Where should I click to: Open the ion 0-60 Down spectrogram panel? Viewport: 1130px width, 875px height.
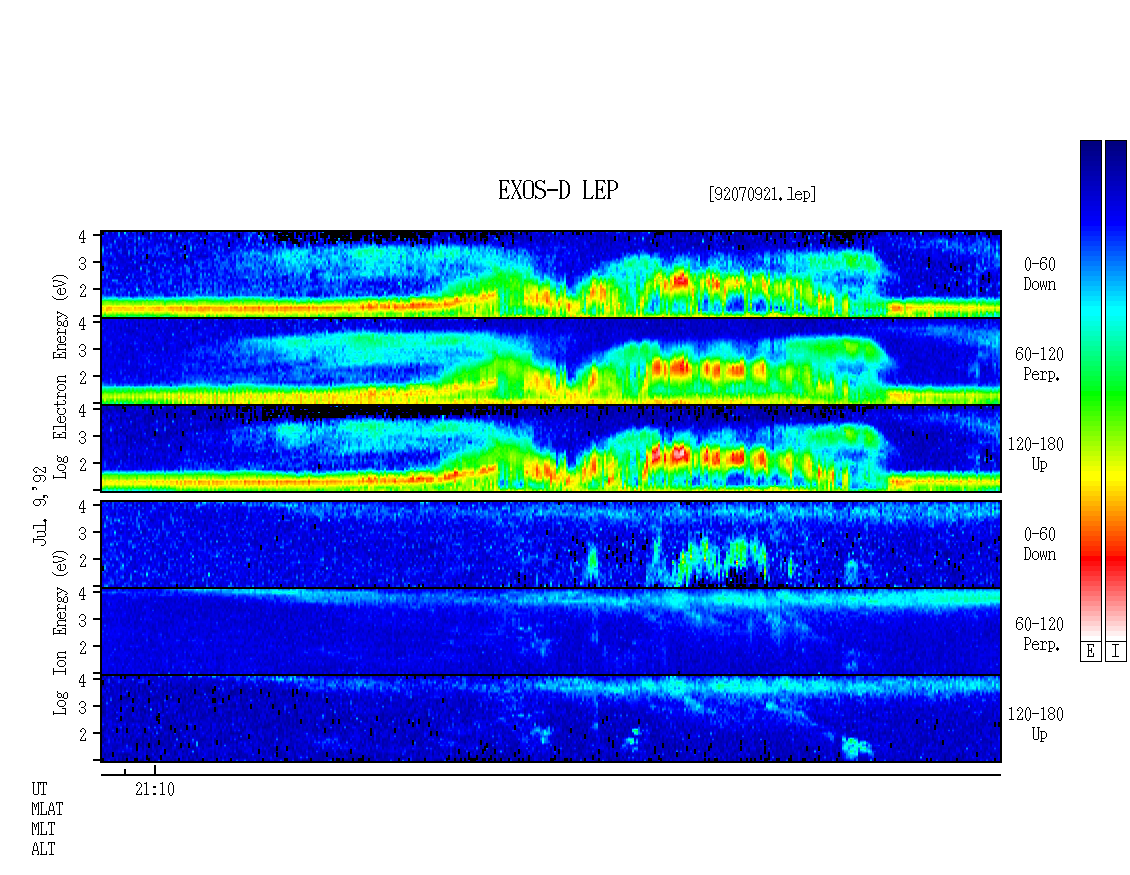[x=551, y=544]
